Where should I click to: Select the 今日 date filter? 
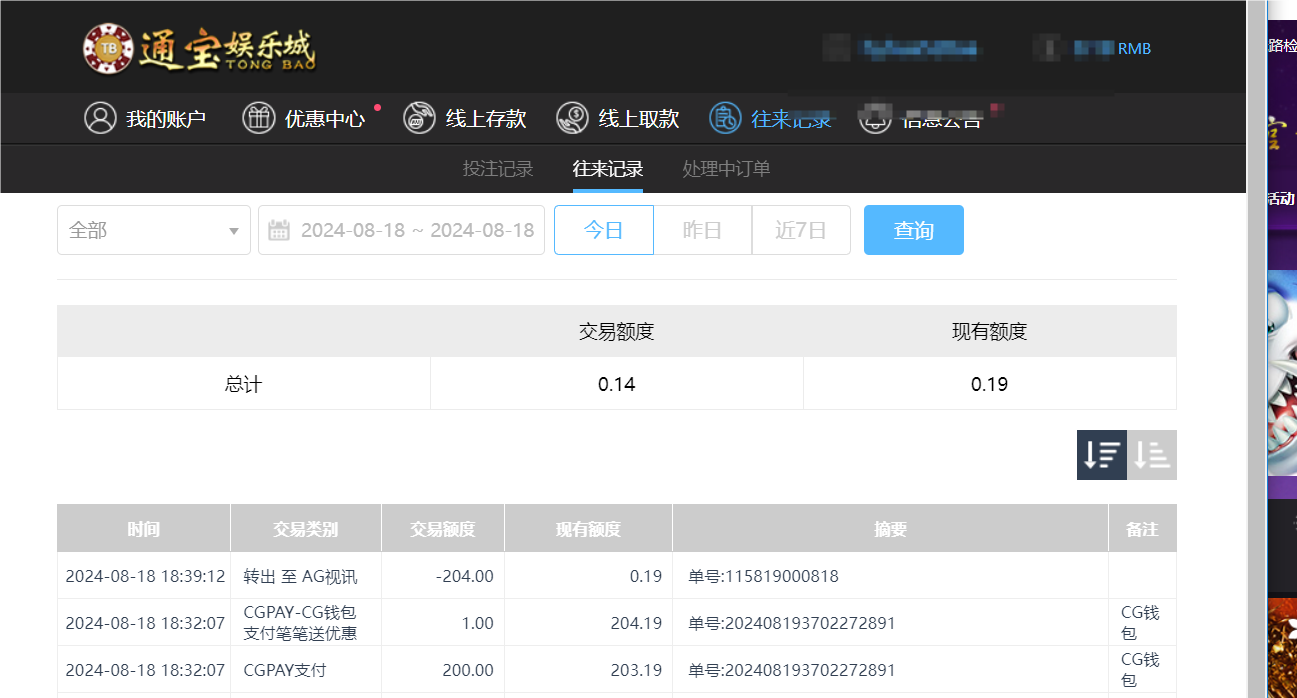[603, 229]
